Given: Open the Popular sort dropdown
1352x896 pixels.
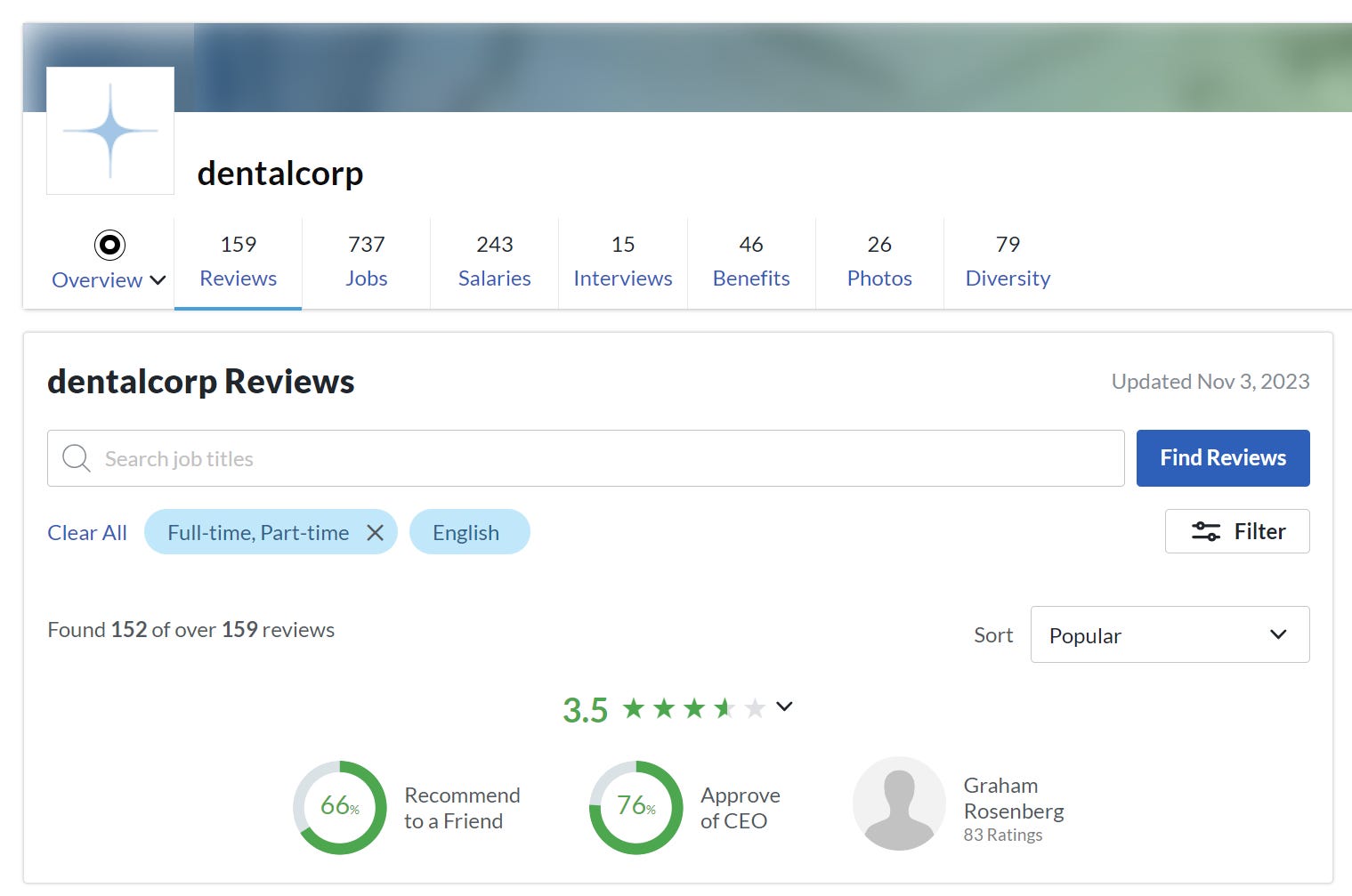Looking at the screenshot, I should pos(1170,634).
